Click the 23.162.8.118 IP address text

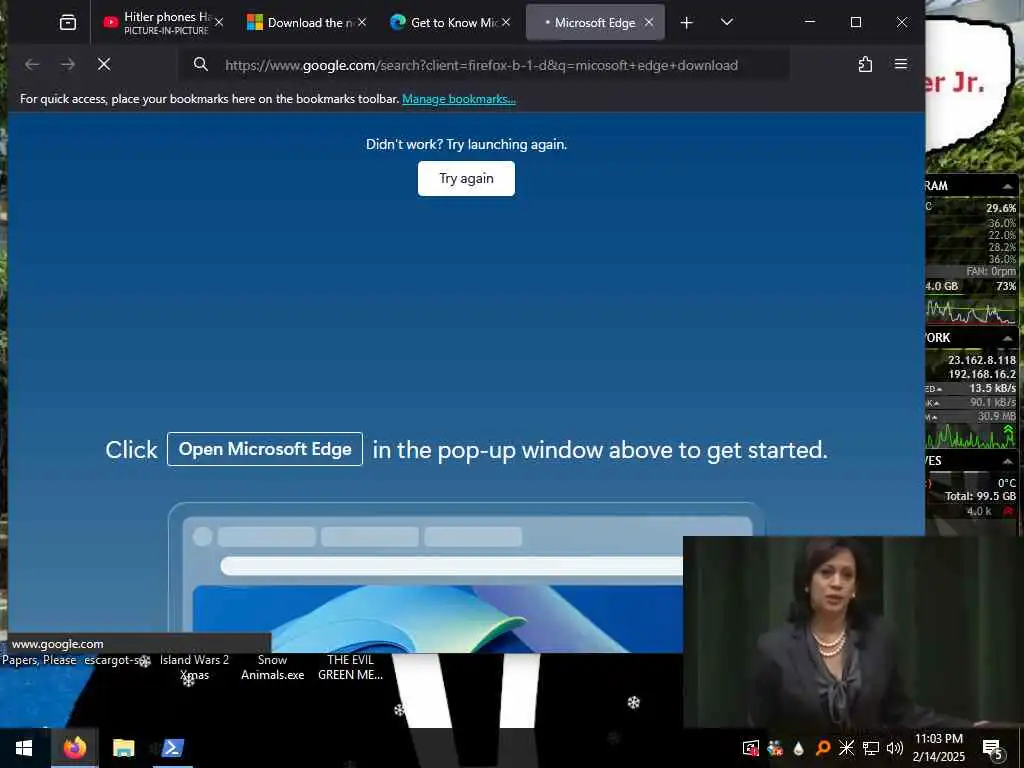click(982, 360)
